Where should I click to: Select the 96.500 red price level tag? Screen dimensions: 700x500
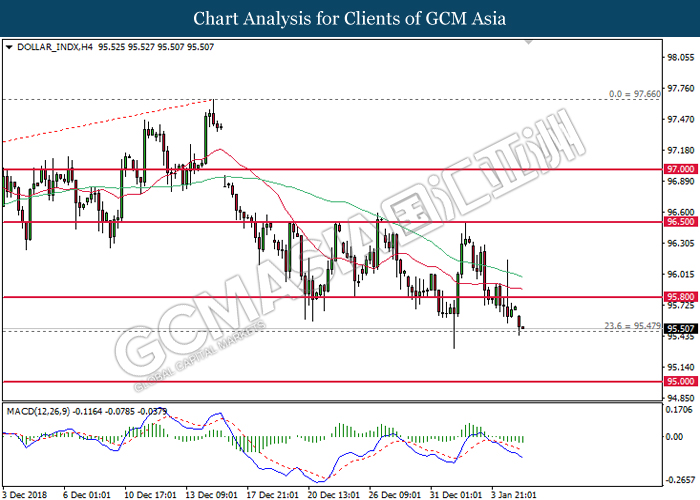(x=680, y=222)
